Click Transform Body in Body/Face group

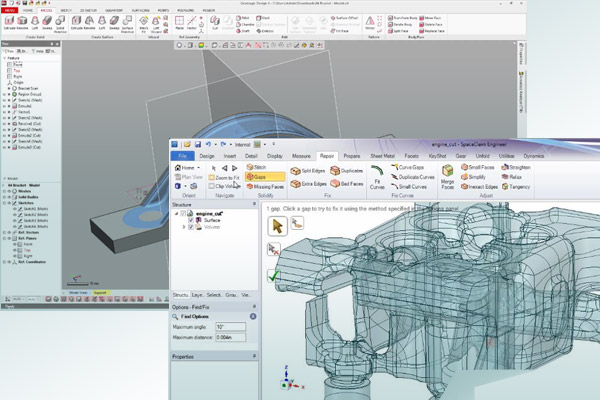pos(403,18)
